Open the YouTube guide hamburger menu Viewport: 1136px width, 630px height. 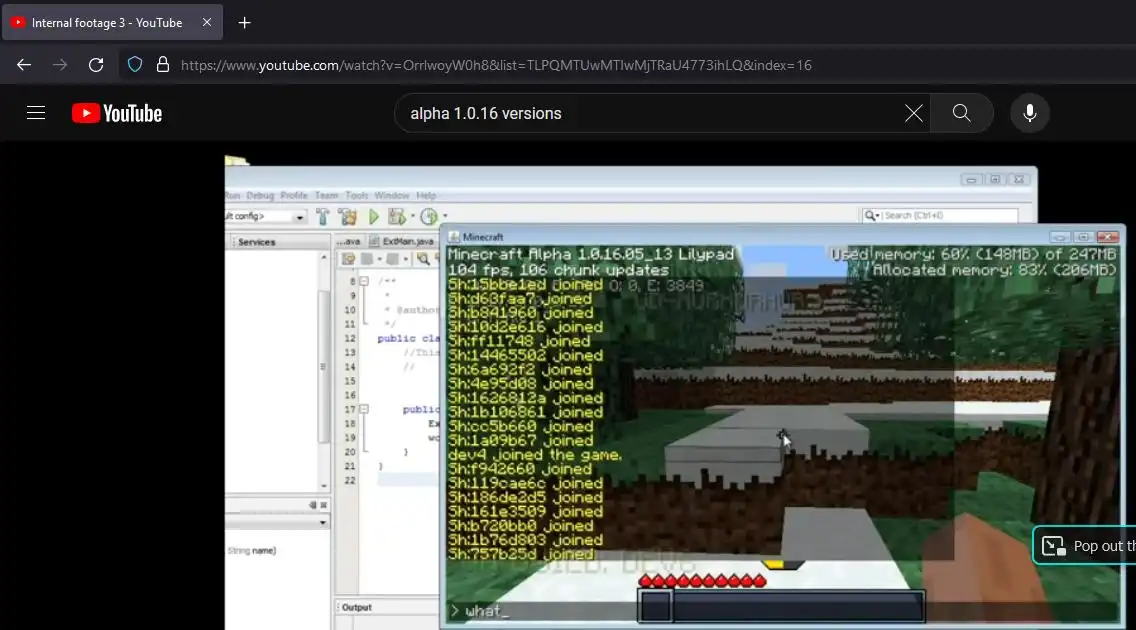[36, 113]
